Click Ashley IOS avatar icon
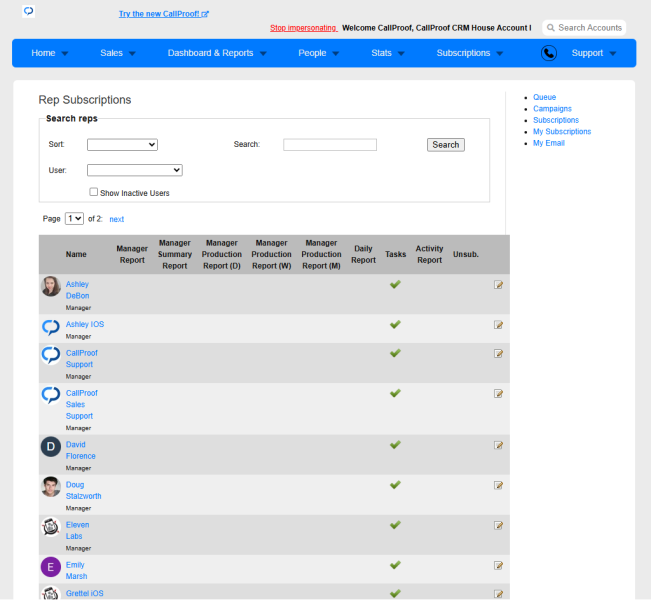Screen dimensions: 651x600 tap(51, 327)
